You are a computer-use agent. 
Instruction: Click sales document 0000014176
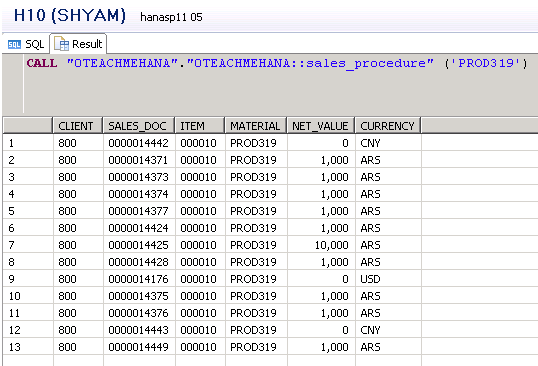coord(138,279)
